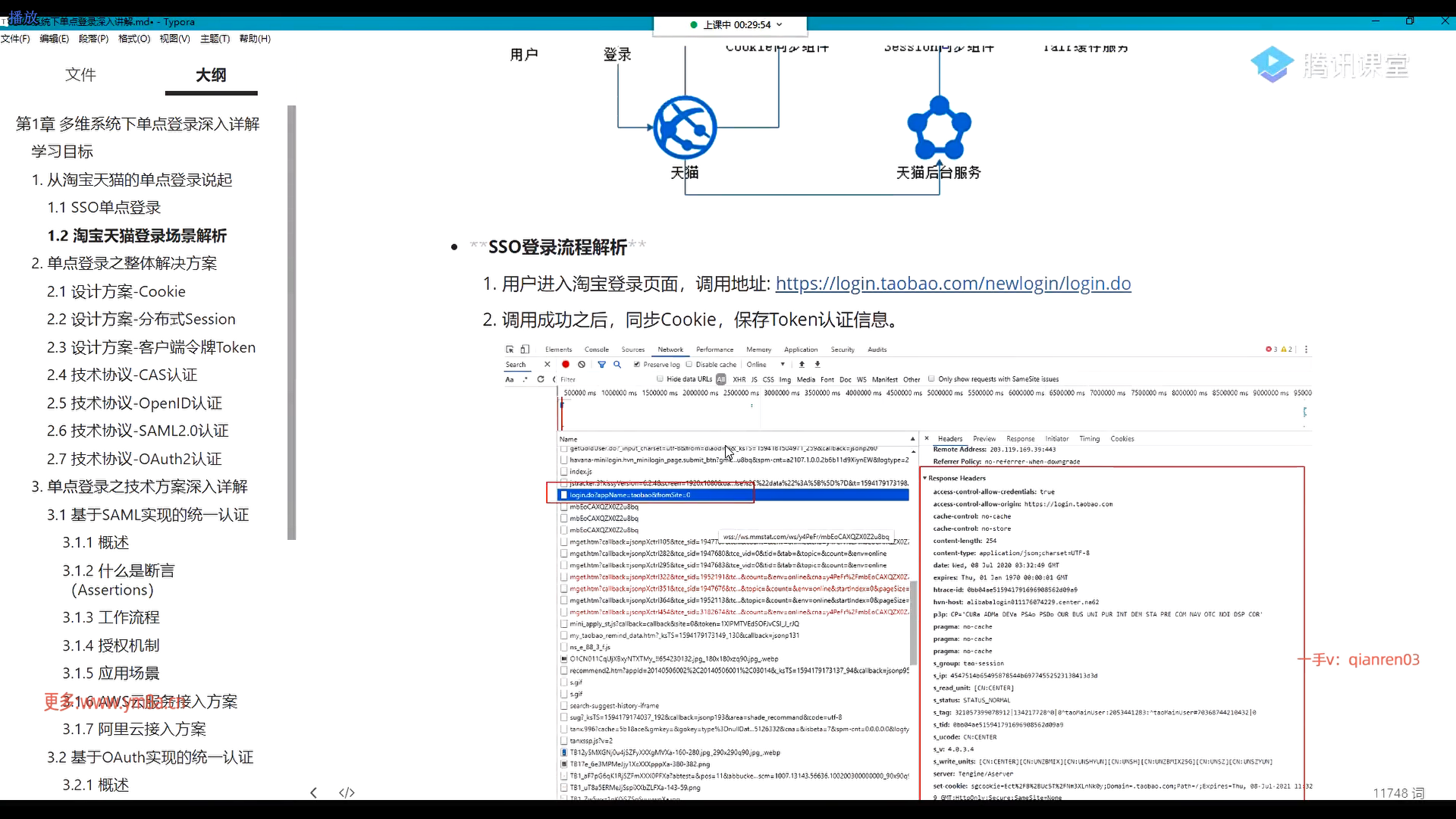Open the login.taobao.com newlogin hyperlink
Viewport: 1456px width, 819px height.
coord(952,284)
